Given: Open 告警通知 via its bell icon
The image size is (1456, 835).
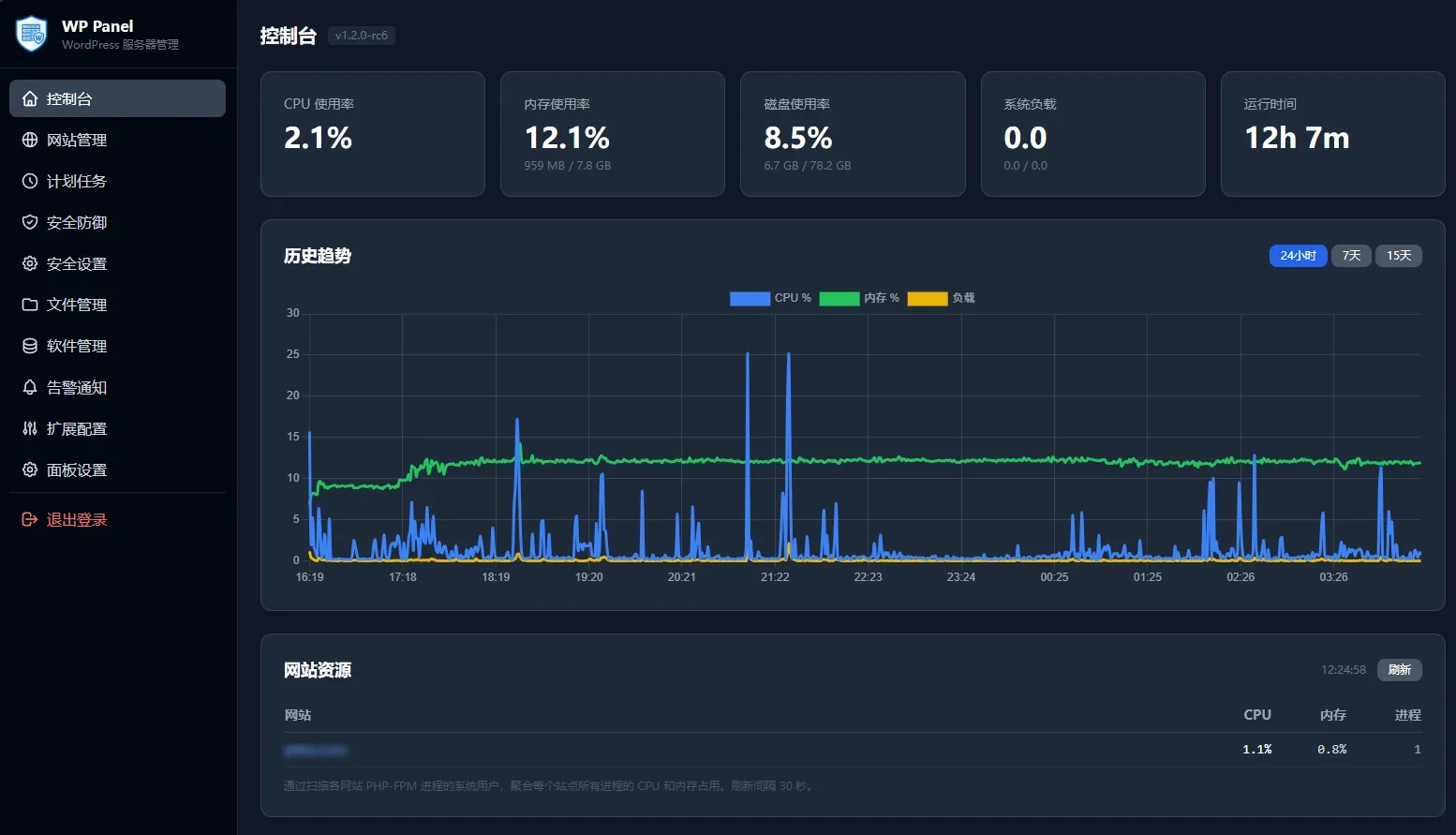Looking at the screenshot, I should pos(30,387).
